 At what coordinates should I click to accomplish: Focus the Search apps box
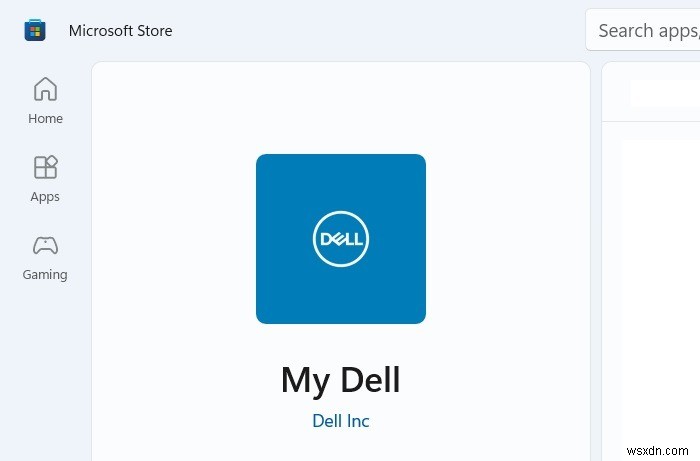click(643, 30)
